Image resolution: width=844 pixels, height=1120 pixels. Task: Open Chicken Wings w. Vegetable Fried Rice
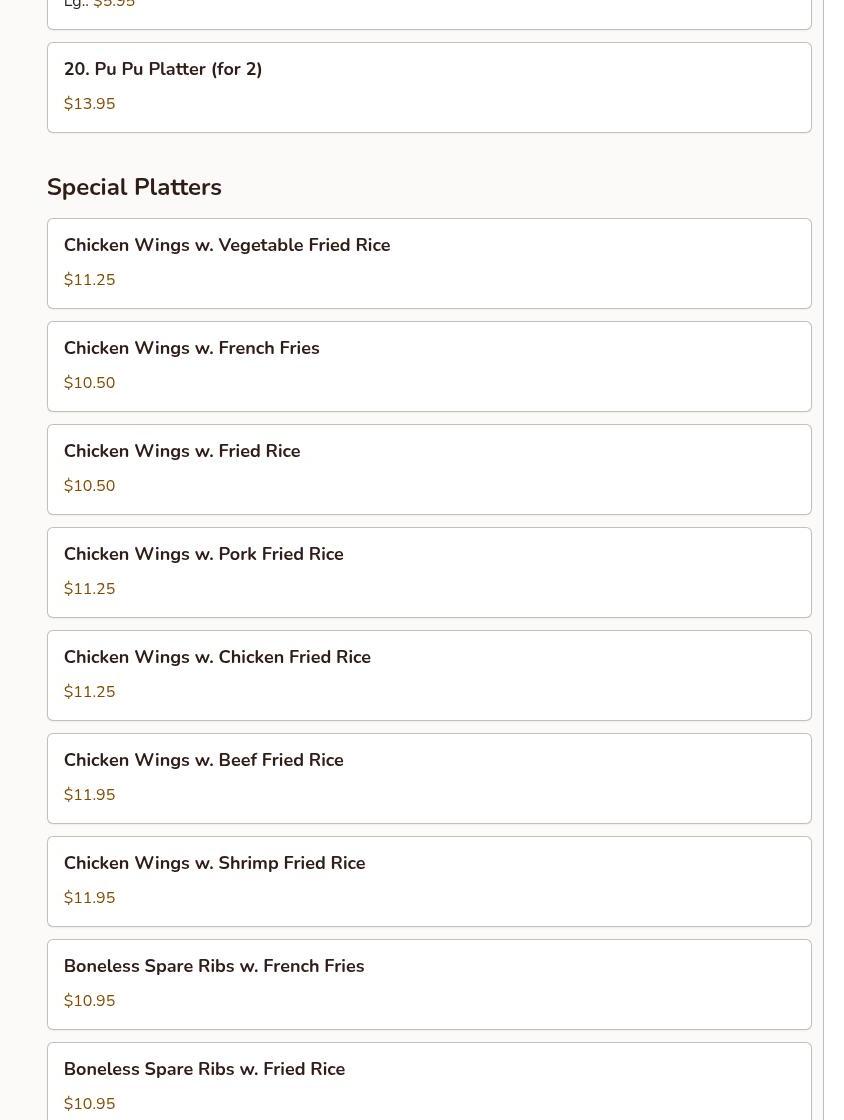click(227, 246)
